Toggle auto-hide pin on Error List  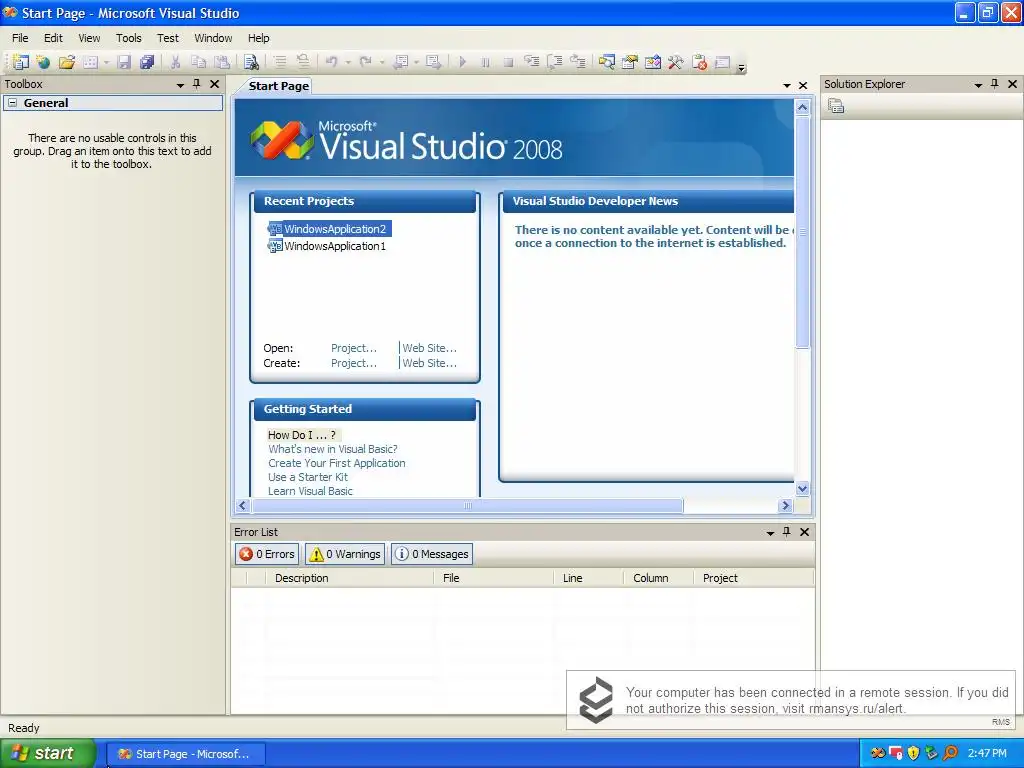[x=787, y=532]
